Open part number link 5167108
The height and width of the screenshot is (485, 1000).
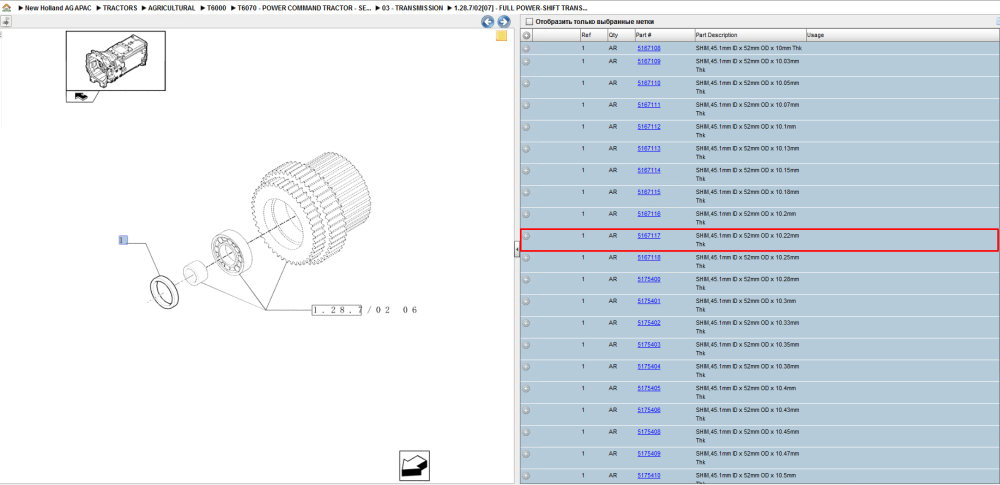click(x=649, y=48)
